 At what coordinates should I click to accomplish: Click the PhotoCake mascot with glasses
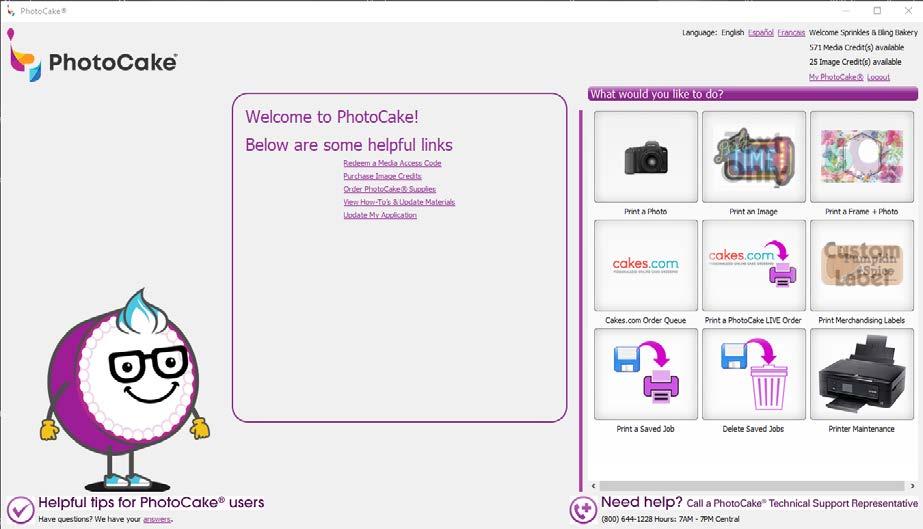(x=125, y=390)
